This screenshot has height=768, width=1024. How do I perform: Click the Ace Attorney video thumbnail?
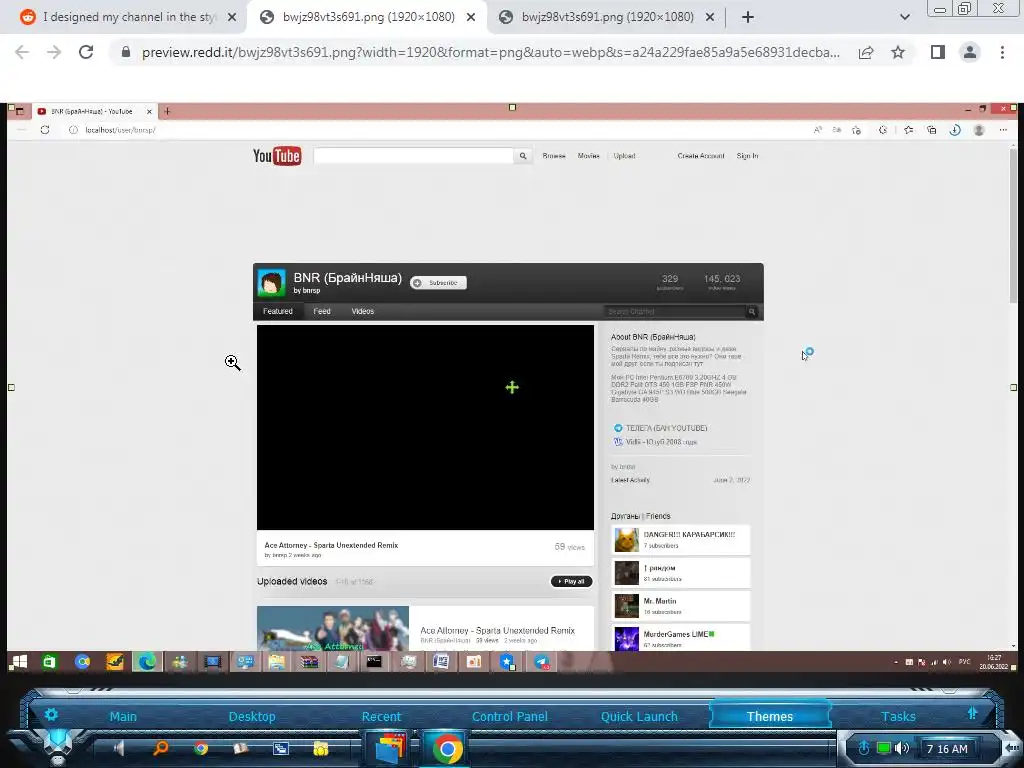(x=333, y=628)
